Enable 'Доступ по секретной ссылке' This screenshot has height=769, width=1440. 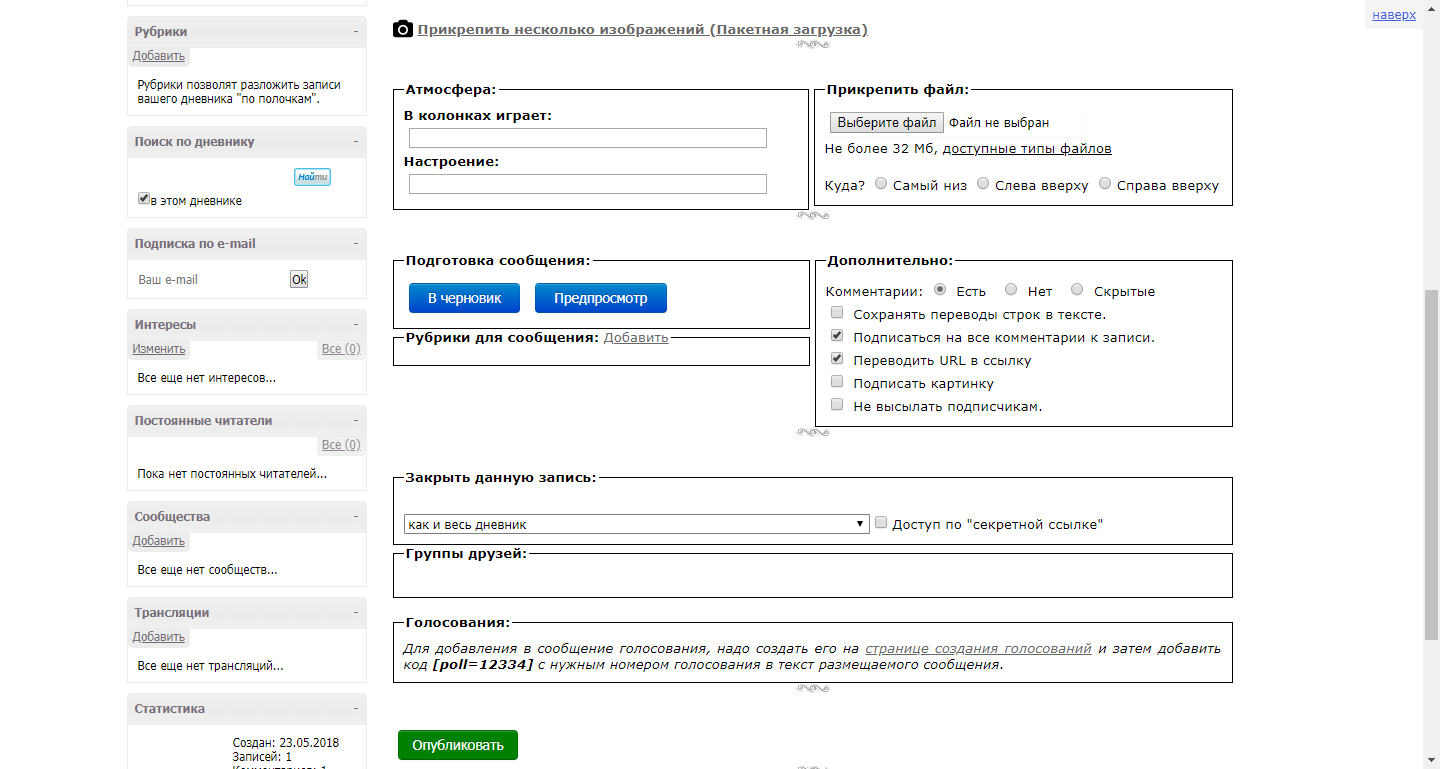click(x=881, y=522)
